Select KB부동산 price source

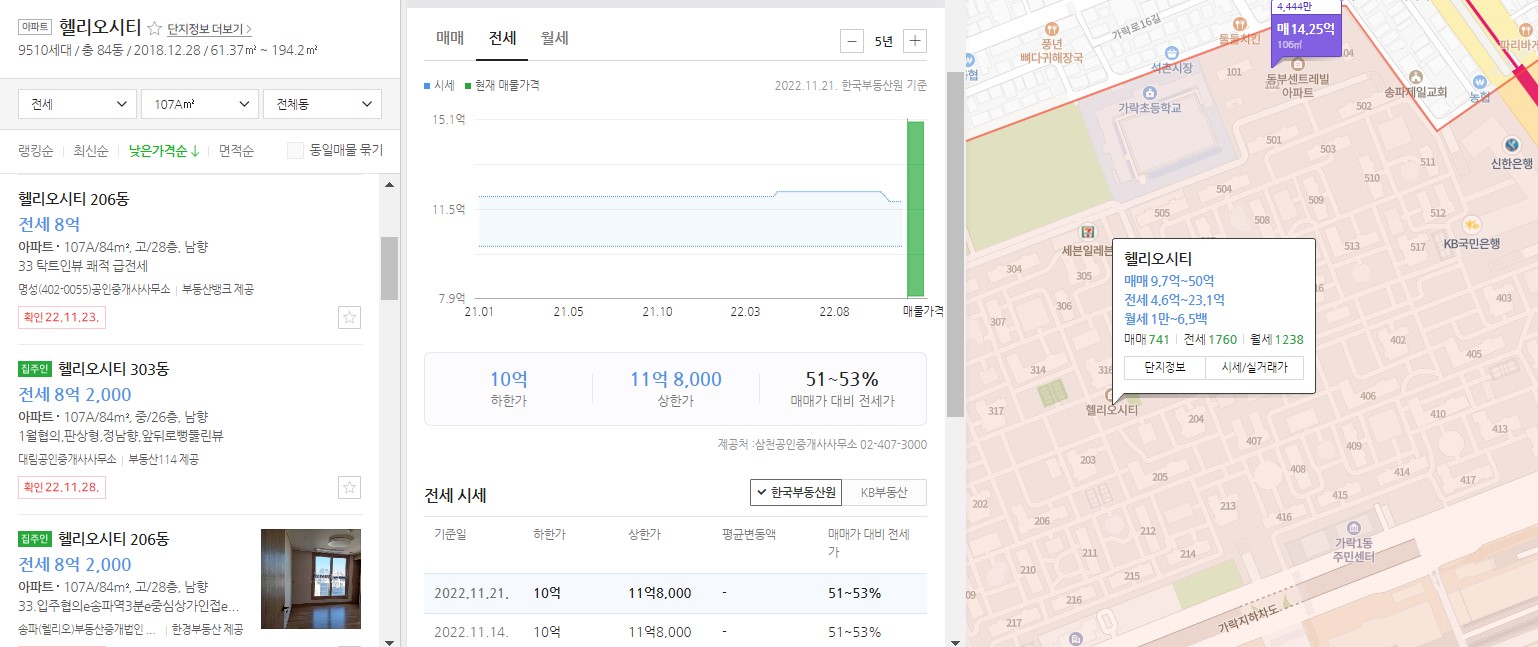pos(884,492)
